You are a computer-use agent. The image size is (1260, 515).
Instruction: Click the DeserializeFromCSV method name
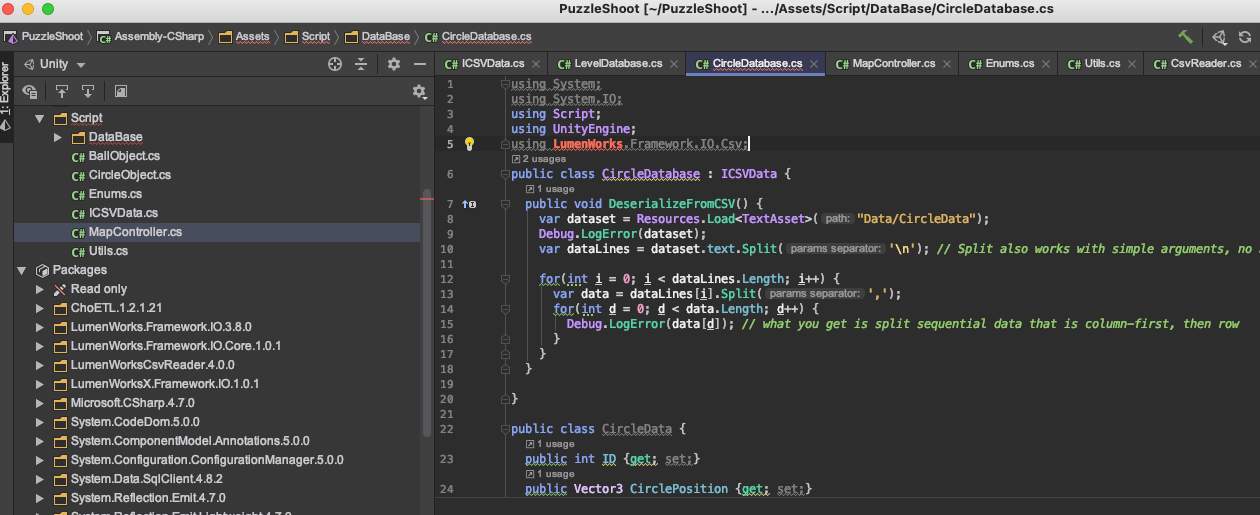[672, 204]
